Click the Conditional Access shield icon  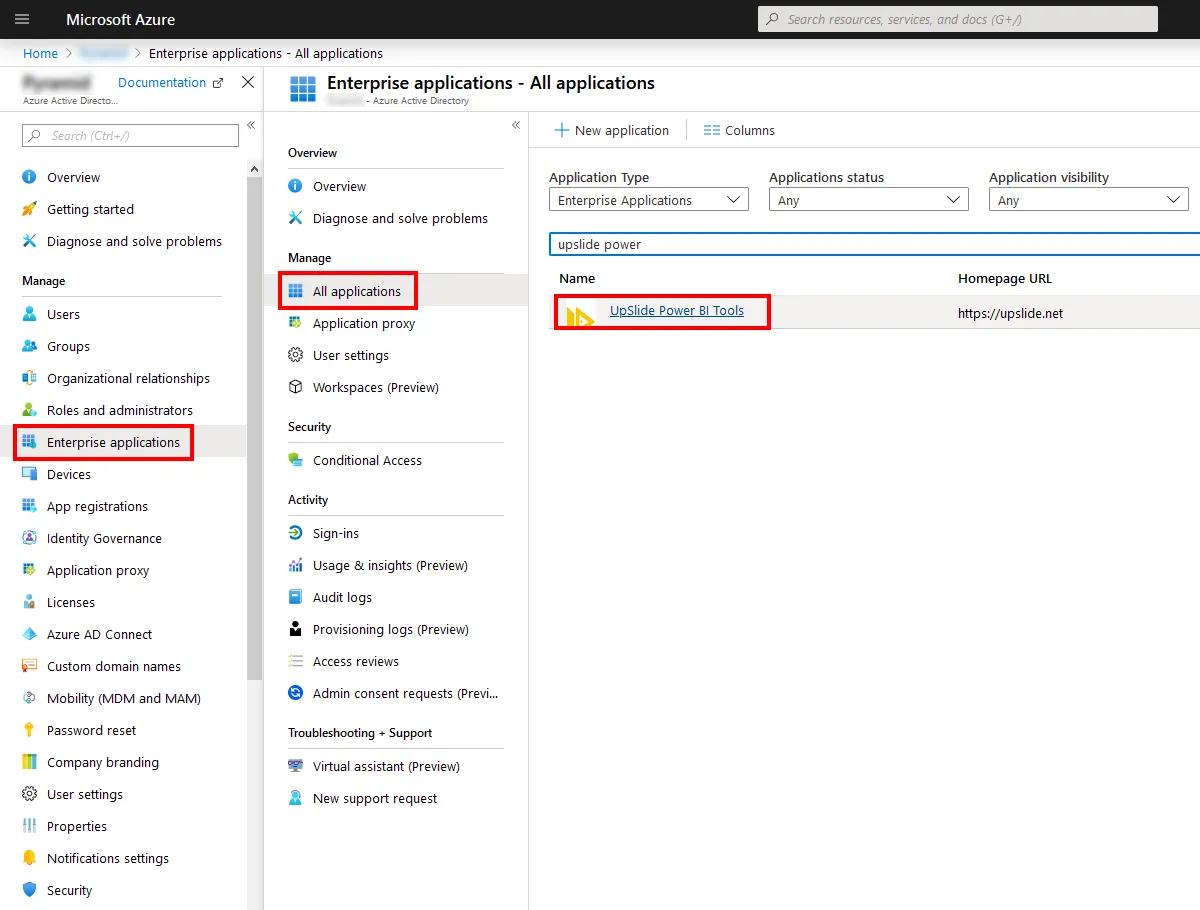coord(295,460)
